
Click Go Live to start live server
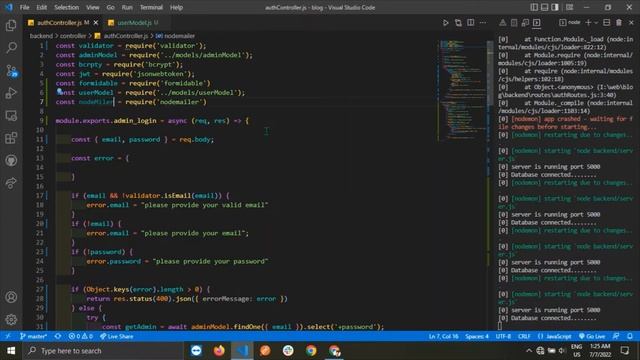(x=592, y=336)
